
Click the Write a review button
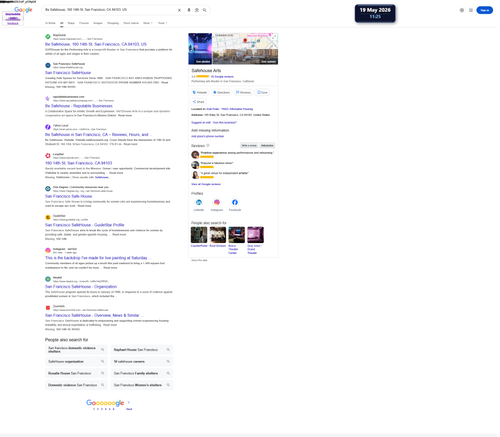249,145
